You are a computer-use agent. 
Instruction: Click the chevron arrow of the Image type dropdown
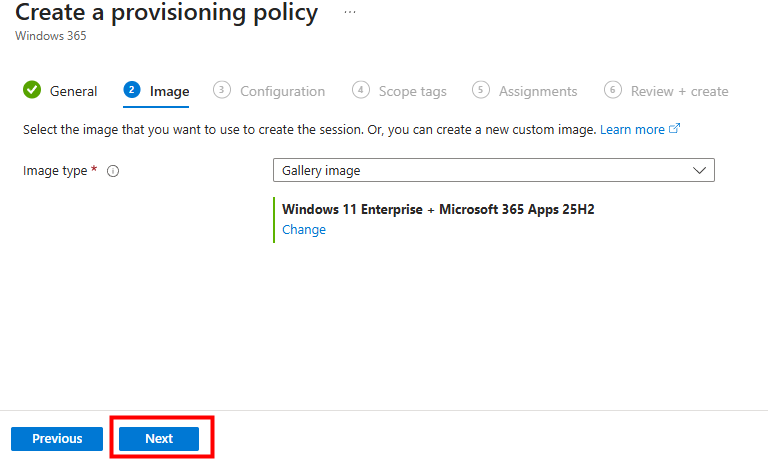pos(700,171)
